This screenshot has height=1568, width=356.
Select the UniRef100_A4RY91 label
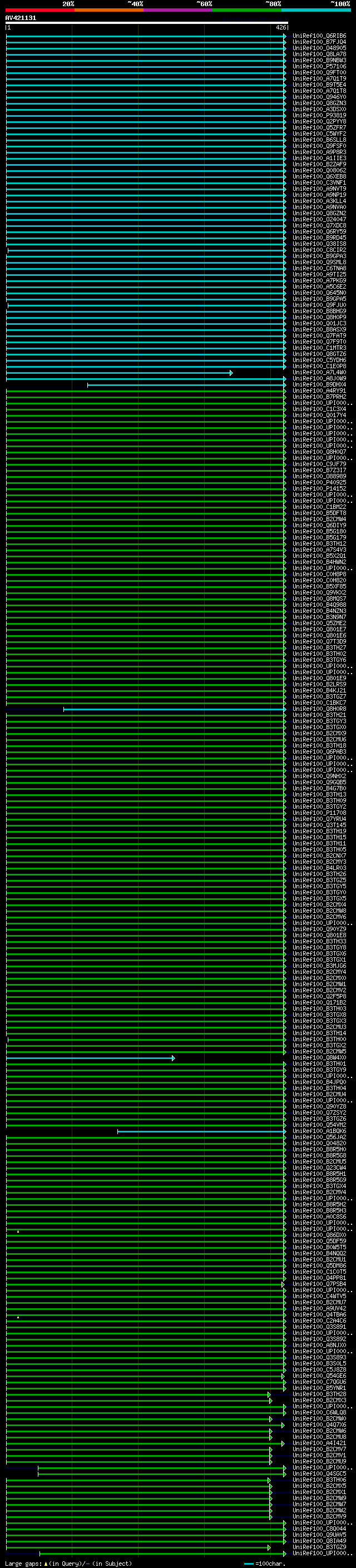[x=319, y=391]
